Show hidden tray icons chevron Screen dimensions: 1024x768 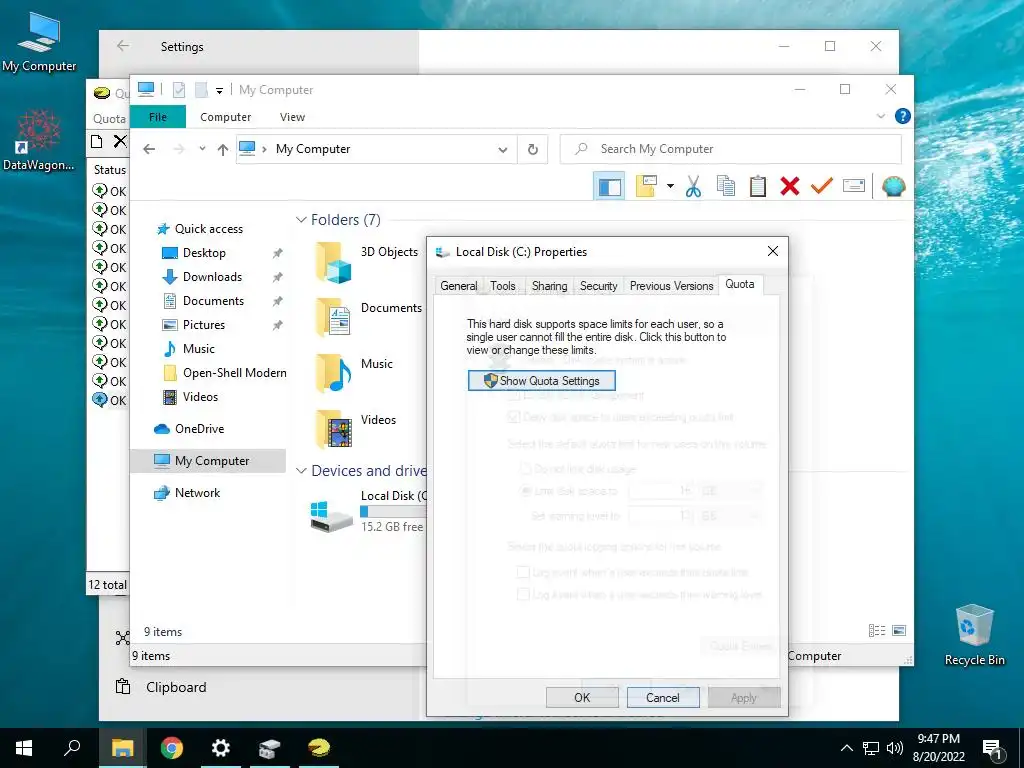846,748
